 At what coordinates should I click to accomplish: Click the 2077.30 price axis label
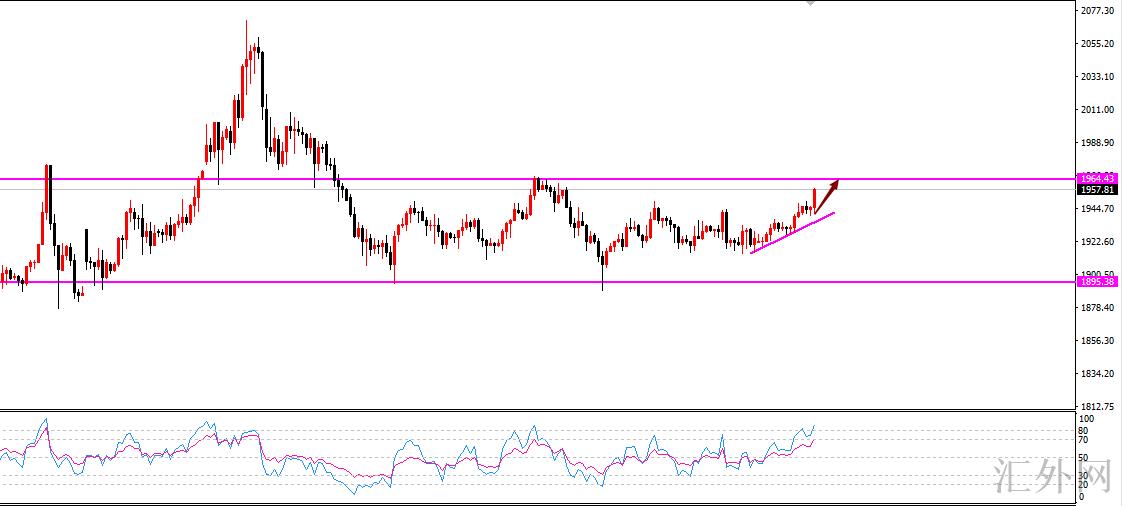coord(1096,11)
